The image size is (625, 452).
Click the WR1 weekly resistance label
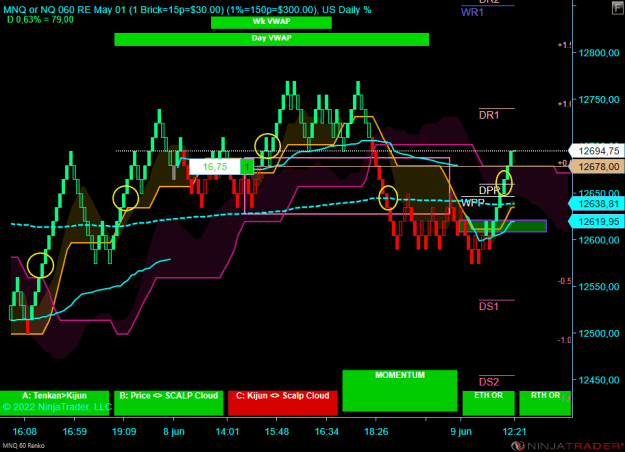click(x=472, y=12)
